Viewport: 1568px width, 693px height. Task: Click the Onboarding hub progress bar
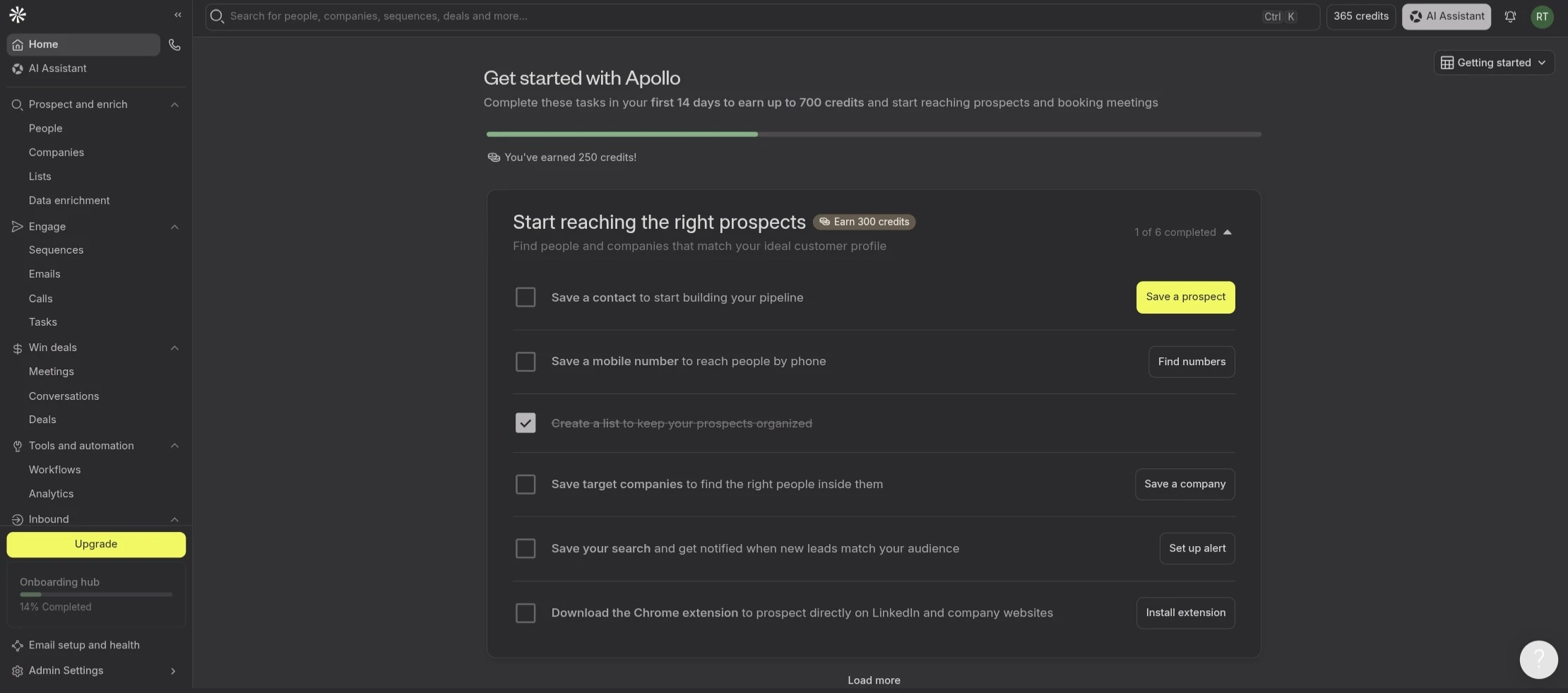(x=96, y=594)
